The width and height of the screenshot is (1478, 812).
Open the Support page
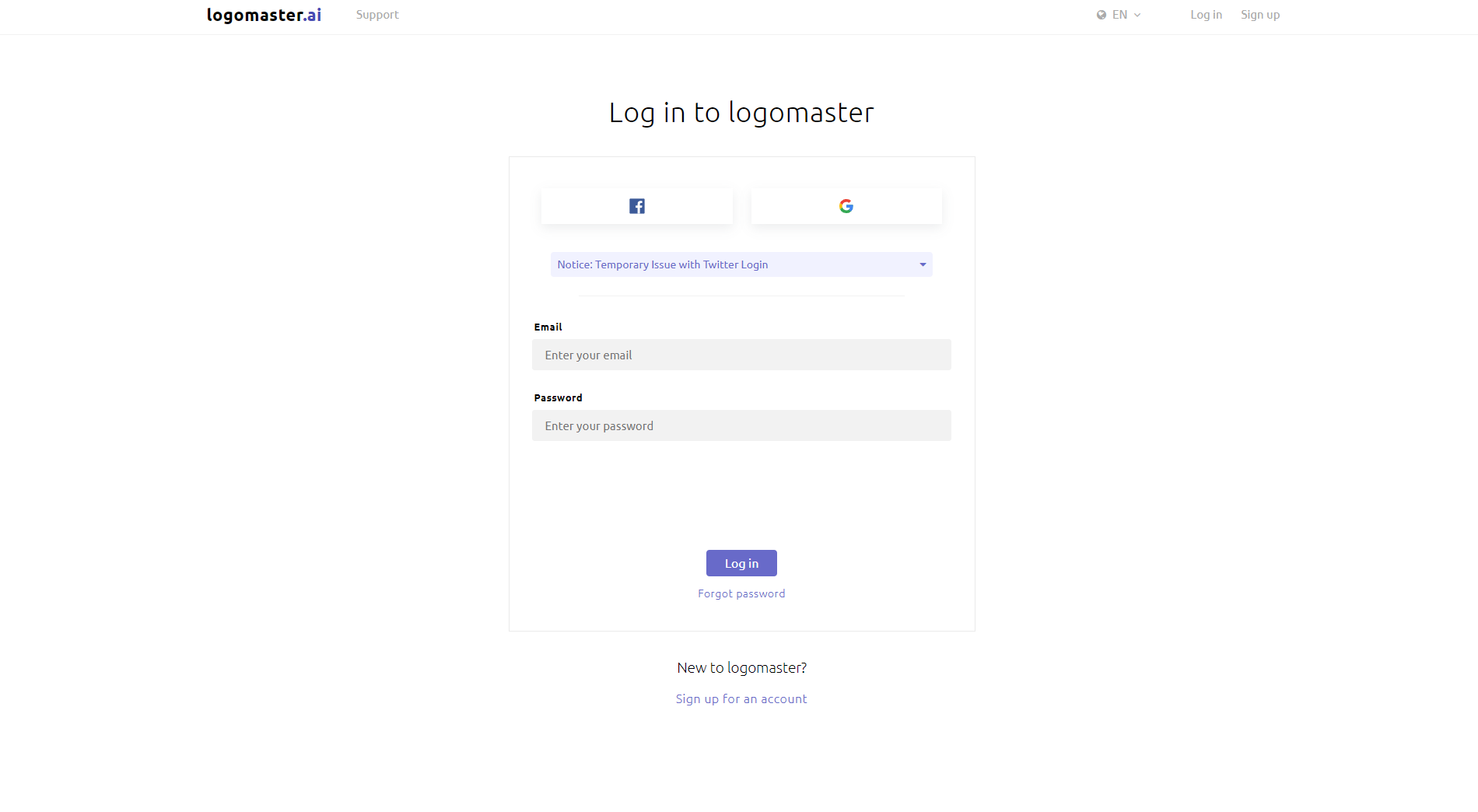pyautogui.click(x=377, y=14)
